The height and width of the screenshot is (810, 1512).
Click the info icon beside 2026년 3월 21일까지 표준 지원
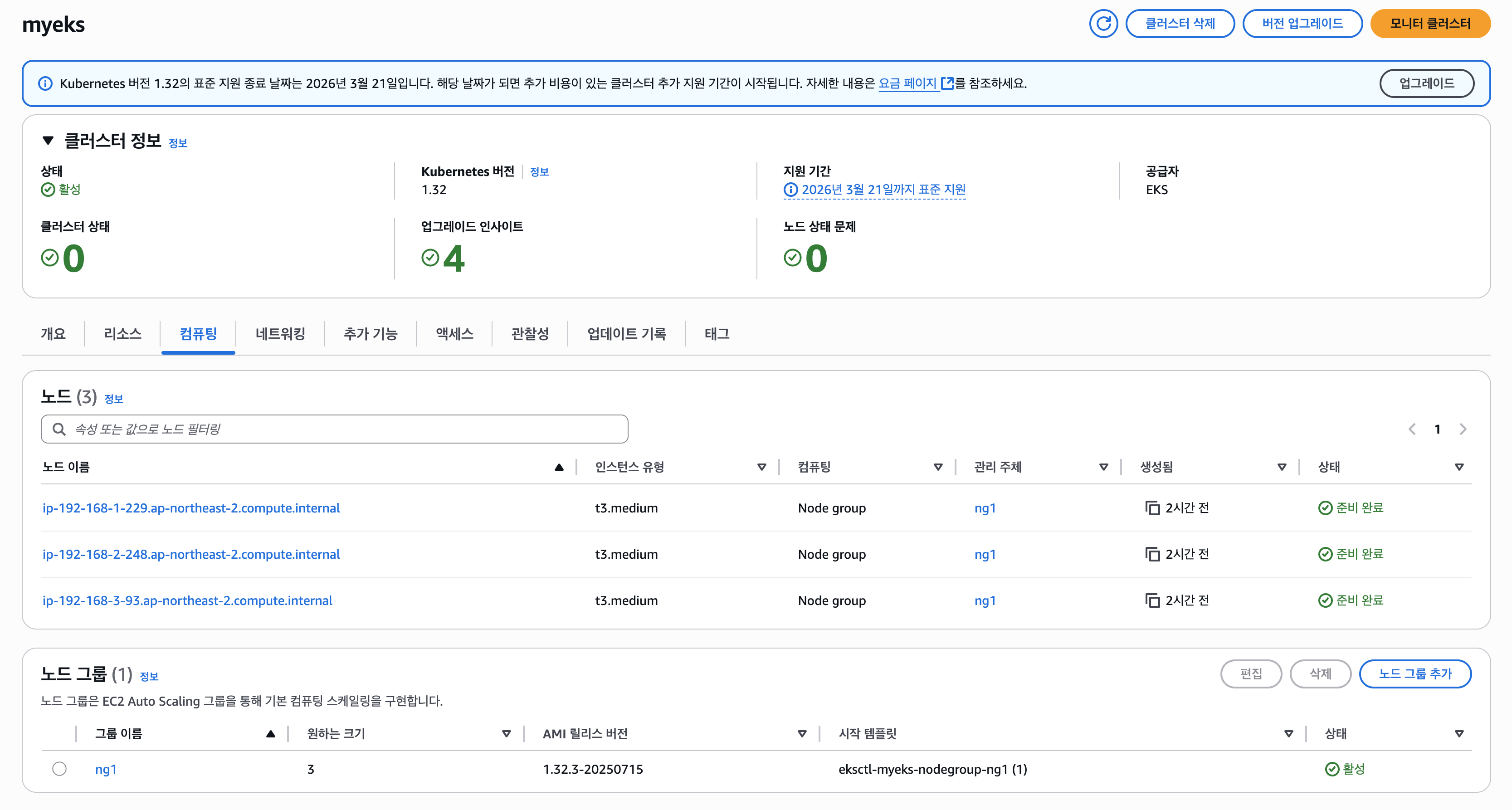click(790, 190)
